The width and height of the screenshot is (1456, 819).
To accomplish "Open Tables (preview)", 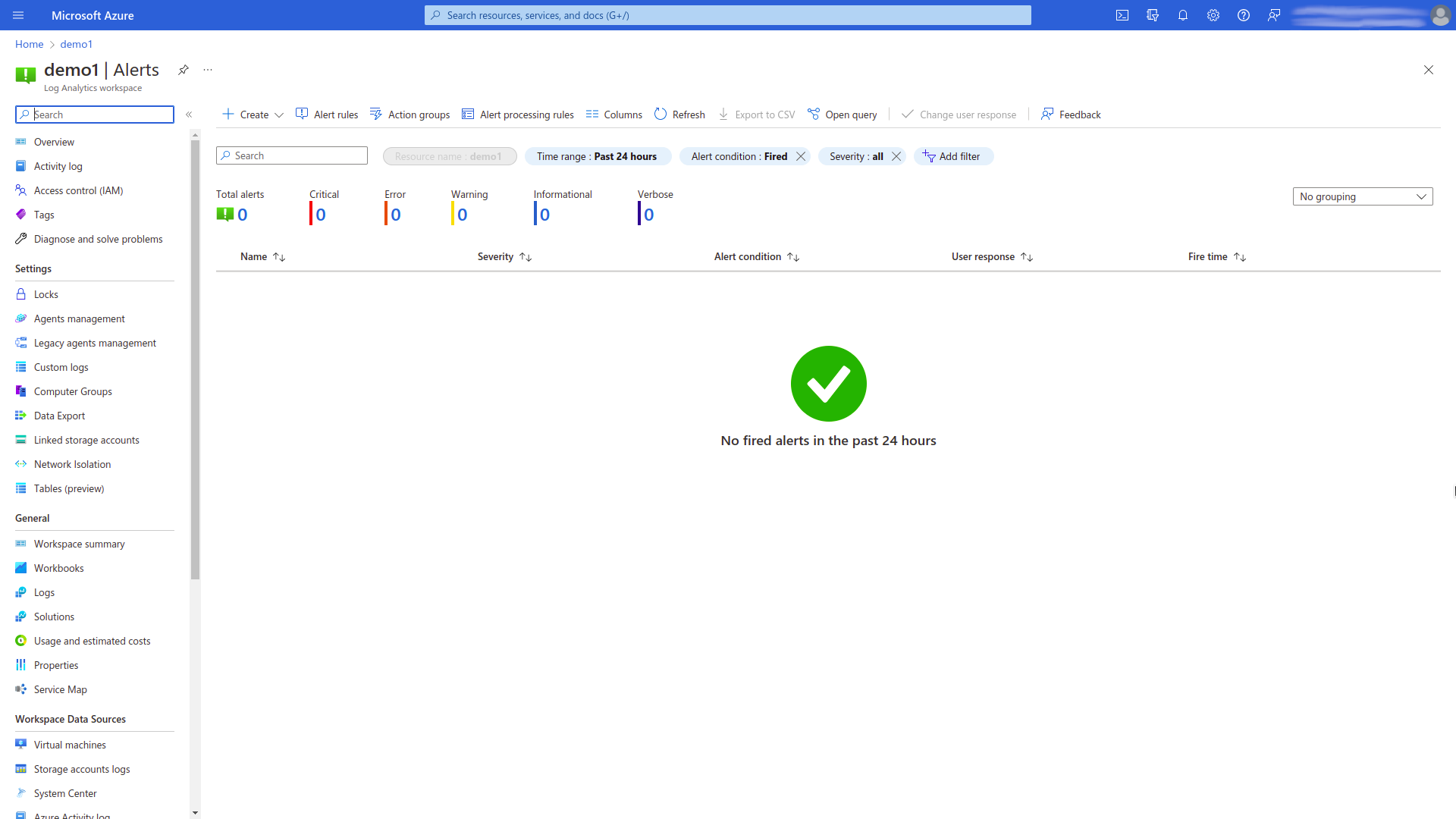I will pyautogui.click(x=95, y=488).
